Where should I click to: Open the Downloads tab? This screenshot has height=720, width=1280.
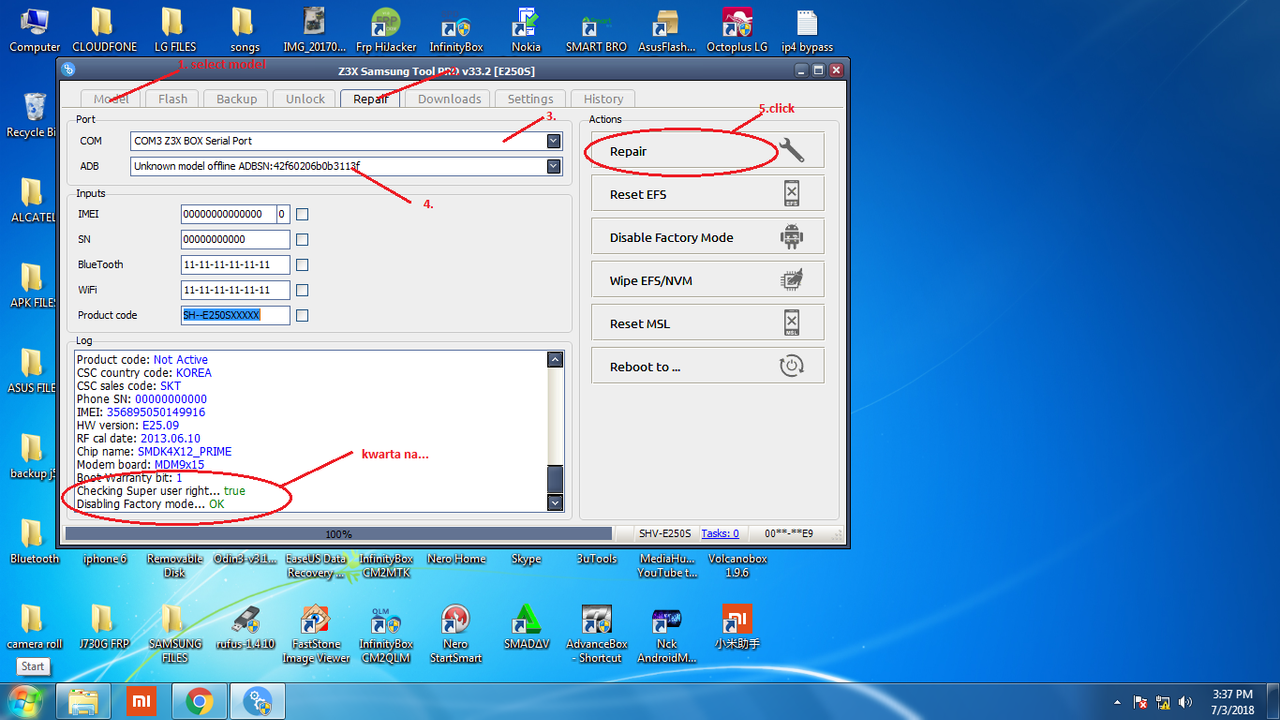coord(449,99)
